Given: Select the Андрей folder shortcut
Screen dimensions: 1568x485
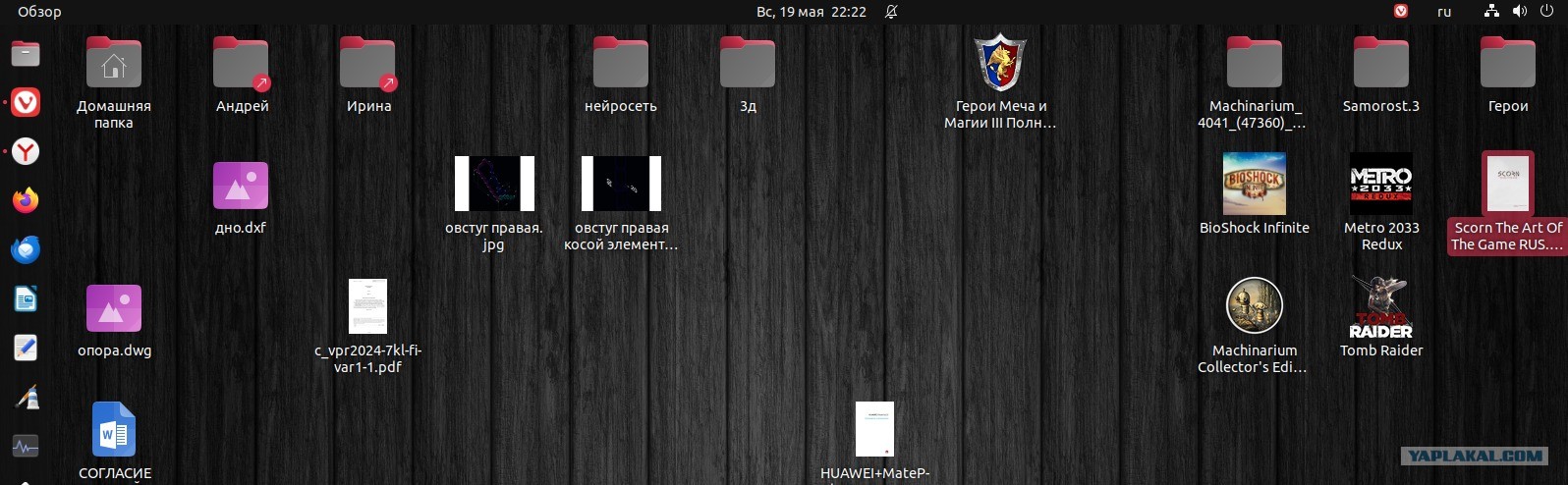Looking at the screenshot, I should (x=242, y=75).
